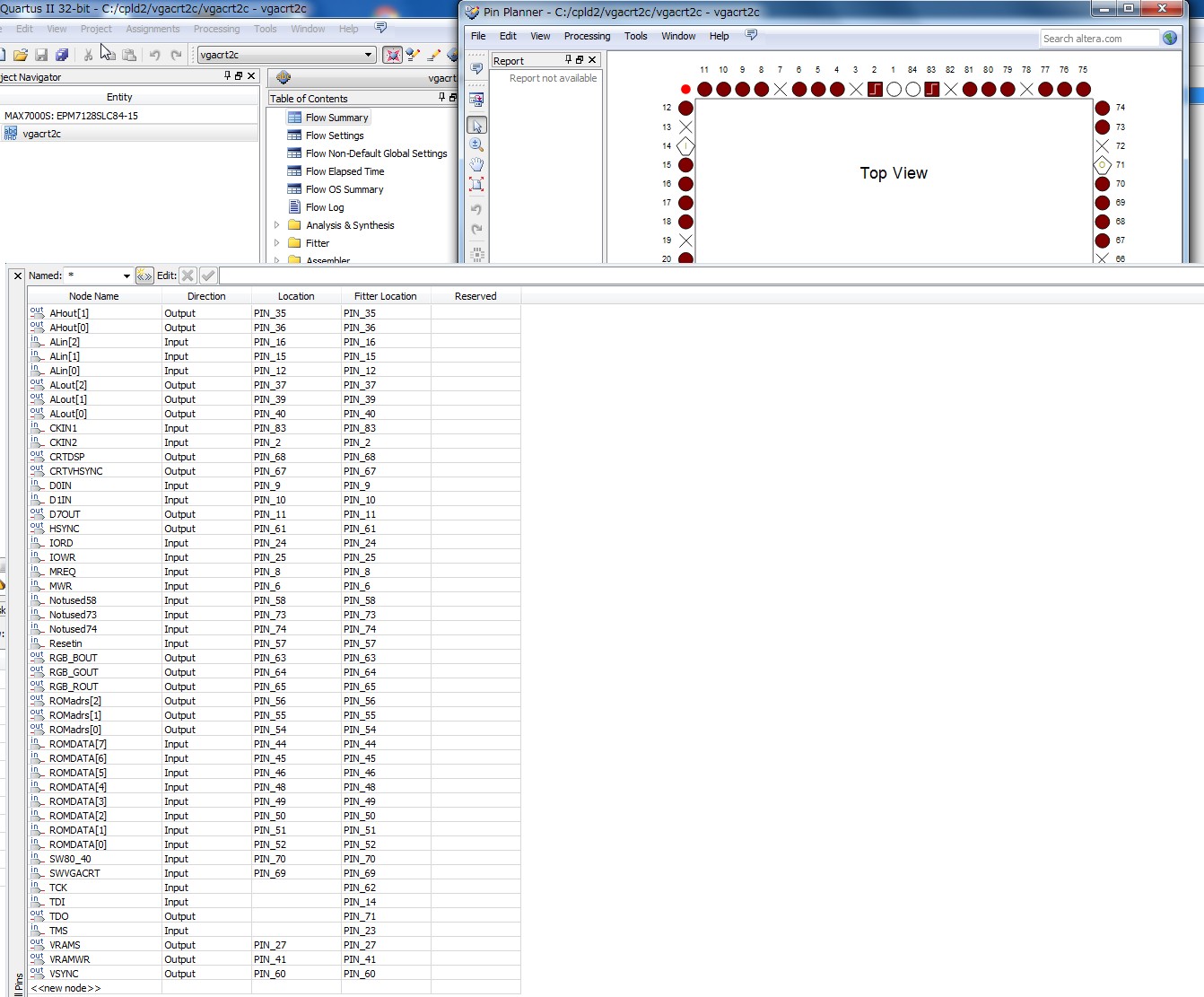The width and height of the screenshot is (1204, 997).
Task: Open file icon in Quartus toolbar
Action: pos(21,55)
